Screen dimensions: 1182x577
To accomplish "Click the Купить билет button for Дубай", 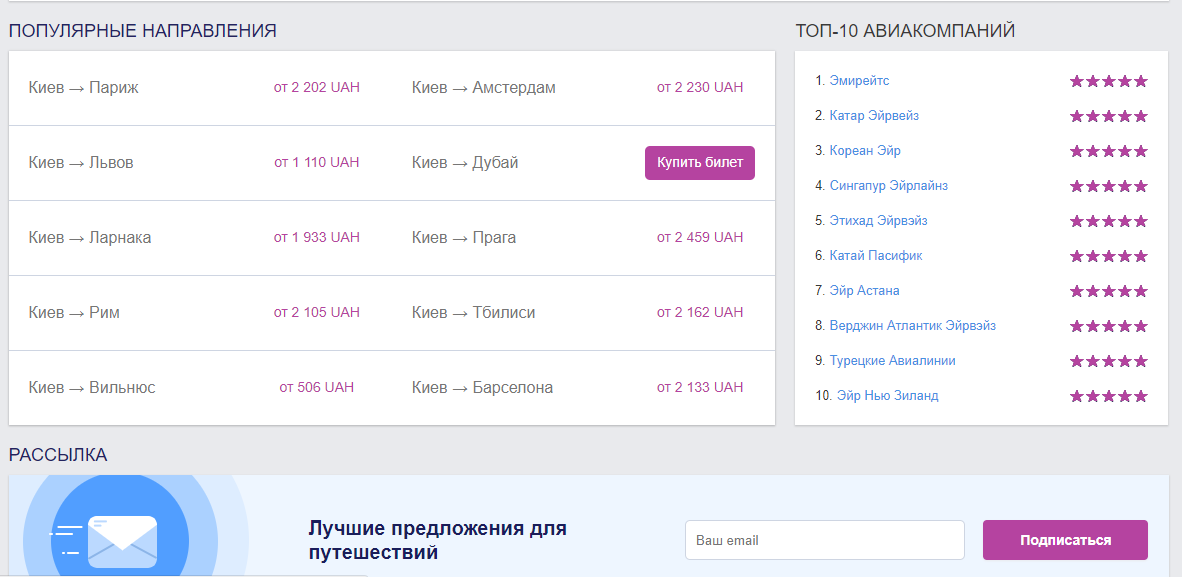I will tap(700, 163).
